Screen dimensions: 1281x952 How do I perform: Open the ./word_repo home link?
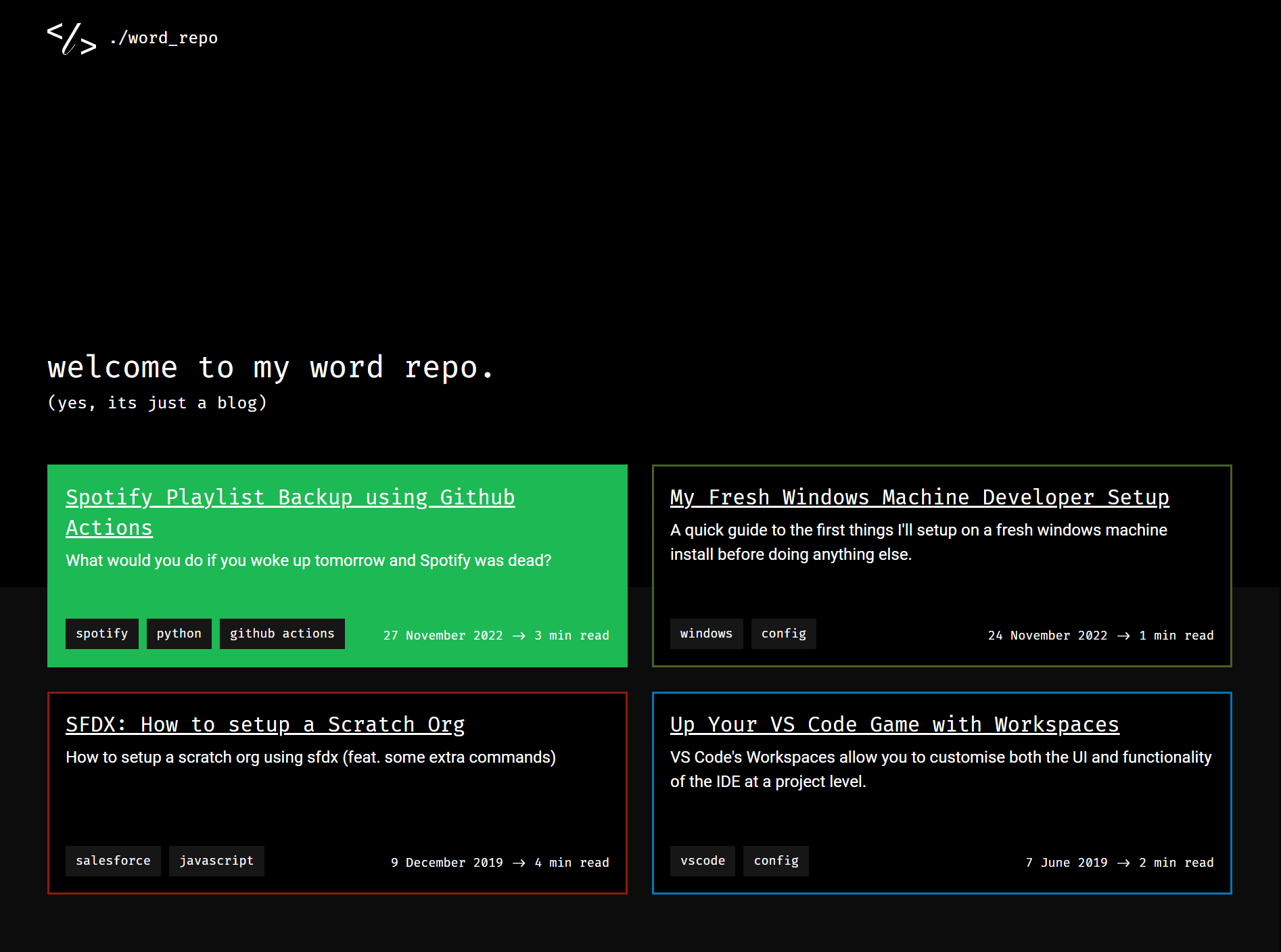[x=164, y=38]
